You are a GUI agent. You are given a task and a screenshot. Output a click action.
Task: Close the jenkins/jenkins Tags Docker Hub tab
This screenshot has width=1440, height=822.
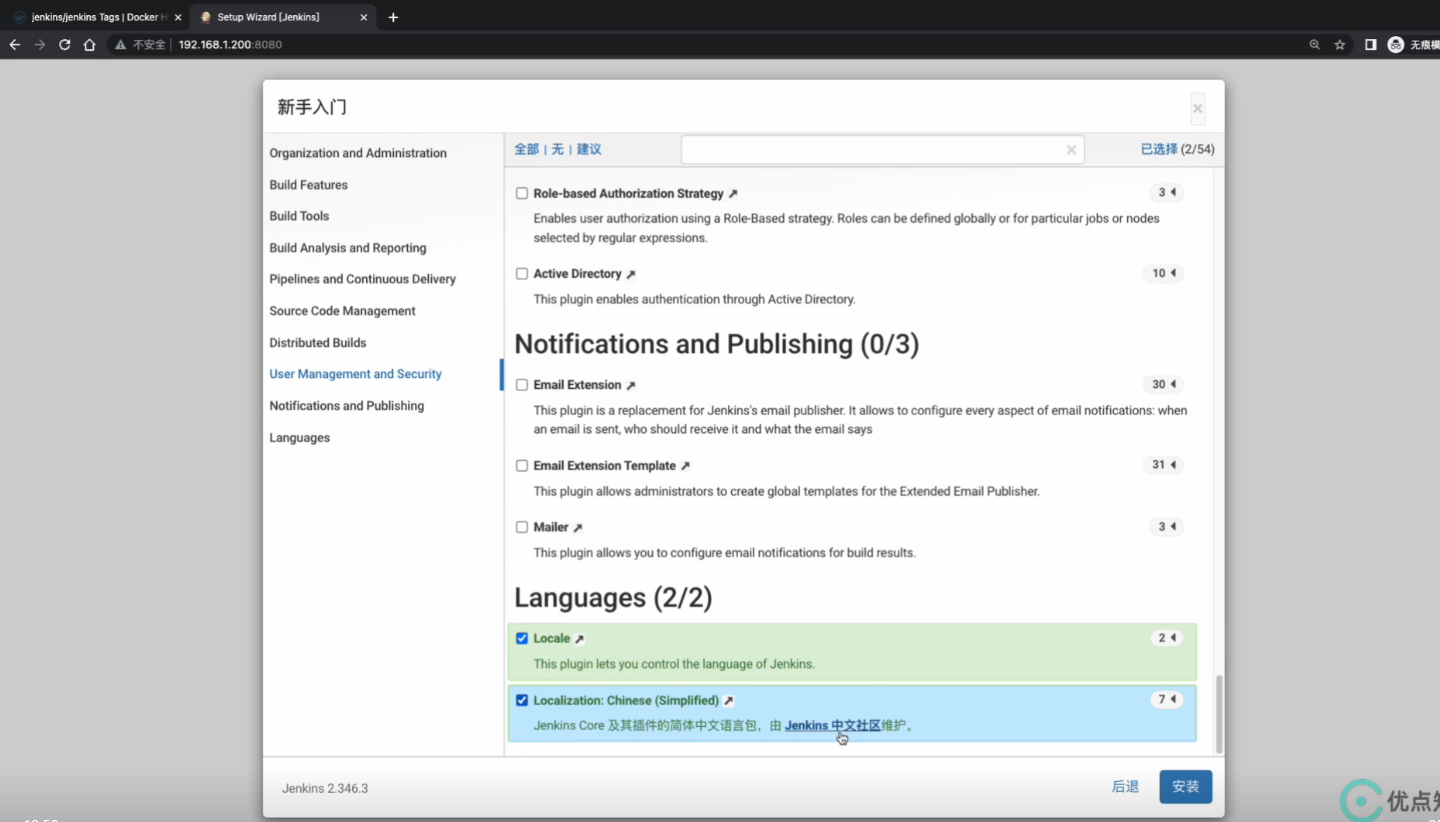178,17
